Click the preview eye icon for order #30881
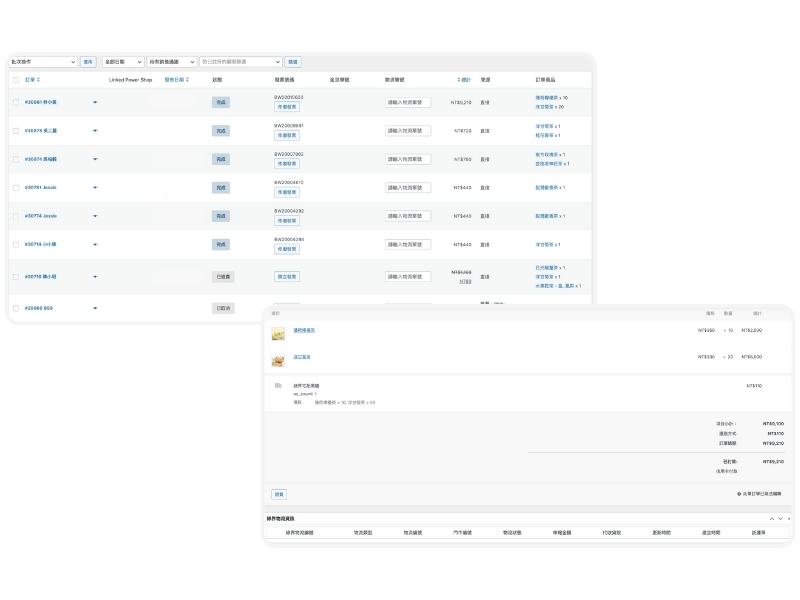Screen dimensions: 800x600 [96, 102]
